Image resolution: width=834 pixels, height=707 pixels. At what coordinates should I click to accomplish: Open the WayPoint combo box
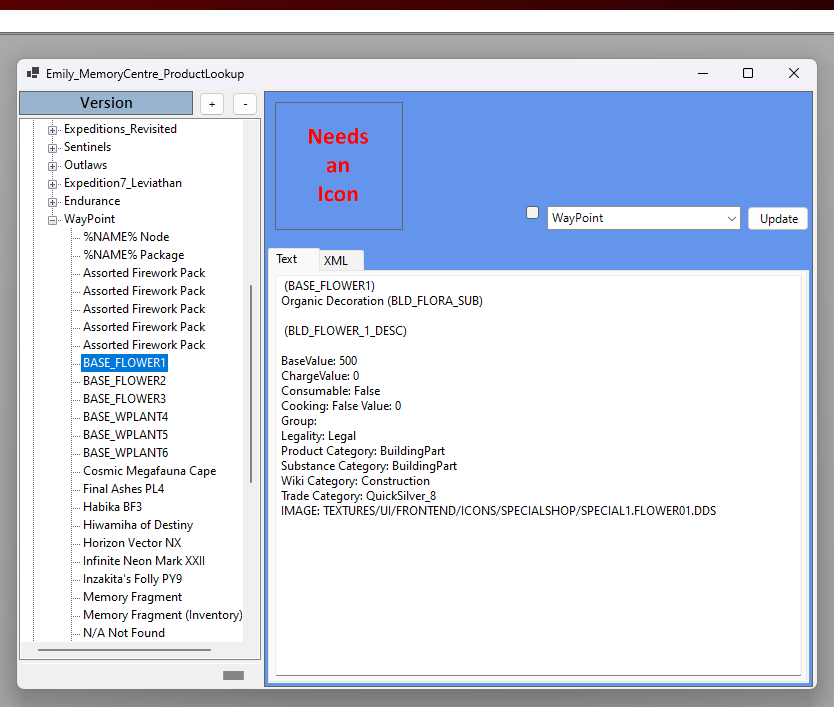644,218
